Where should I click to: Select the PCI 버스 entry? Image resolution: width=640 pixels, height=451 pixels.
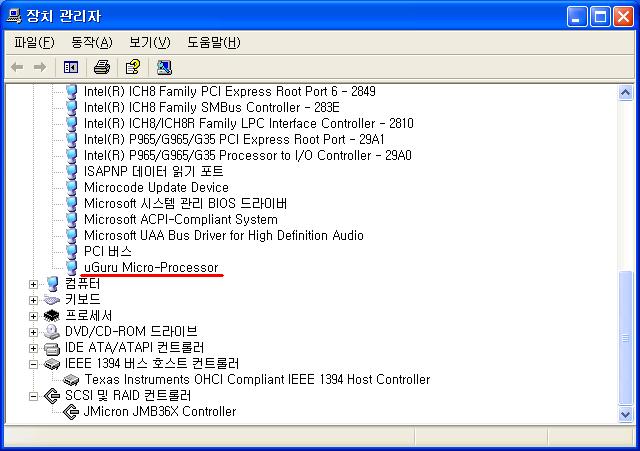pyautogui.click(x=108, y=251)
